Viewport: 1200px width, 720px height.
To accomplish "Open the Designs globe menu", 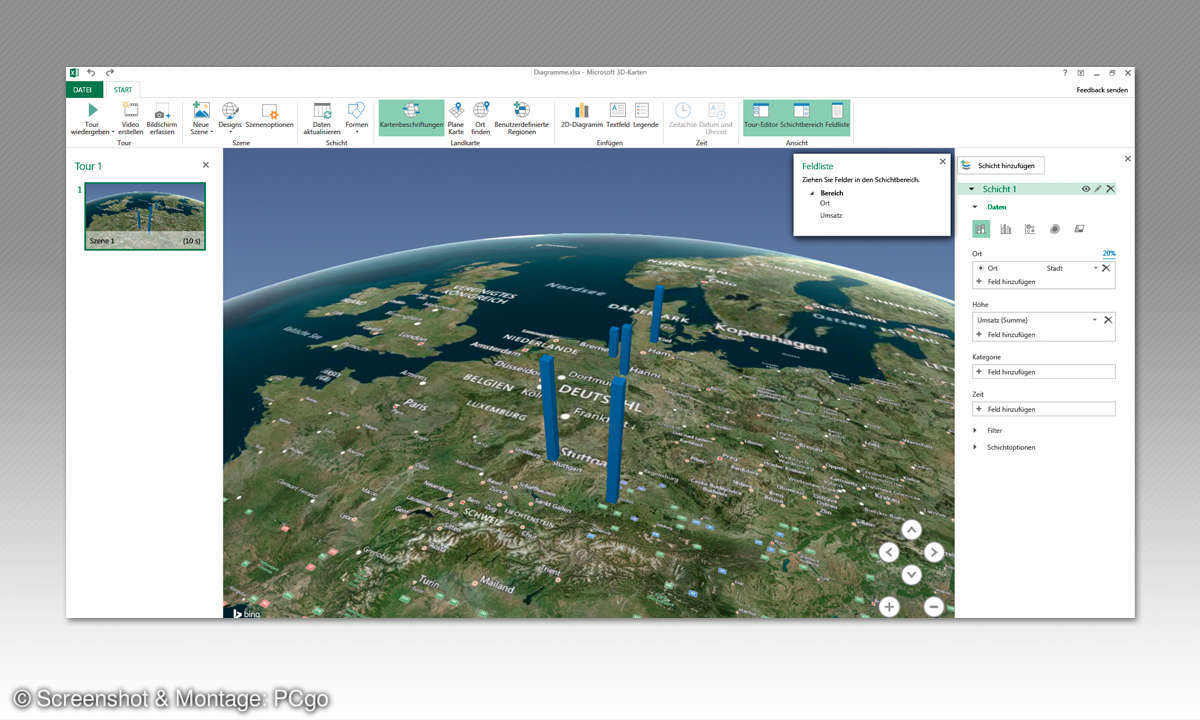I will (230, 118).
